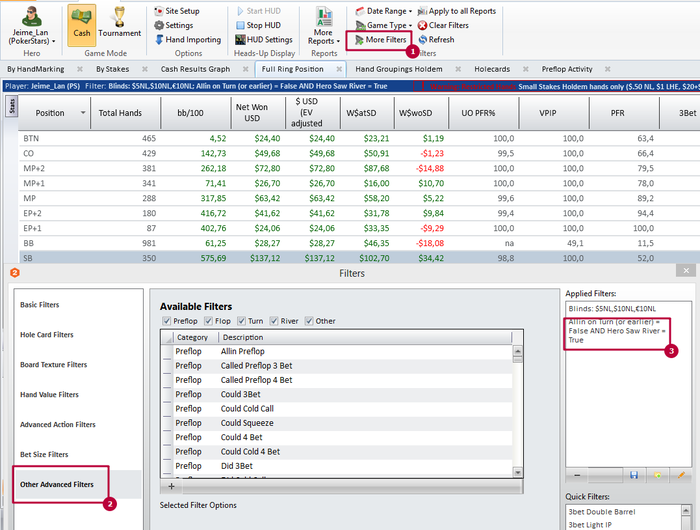Switch to By Stakes tab
Image resolution: width=700 pixels, height=530 pixels.
112,69
